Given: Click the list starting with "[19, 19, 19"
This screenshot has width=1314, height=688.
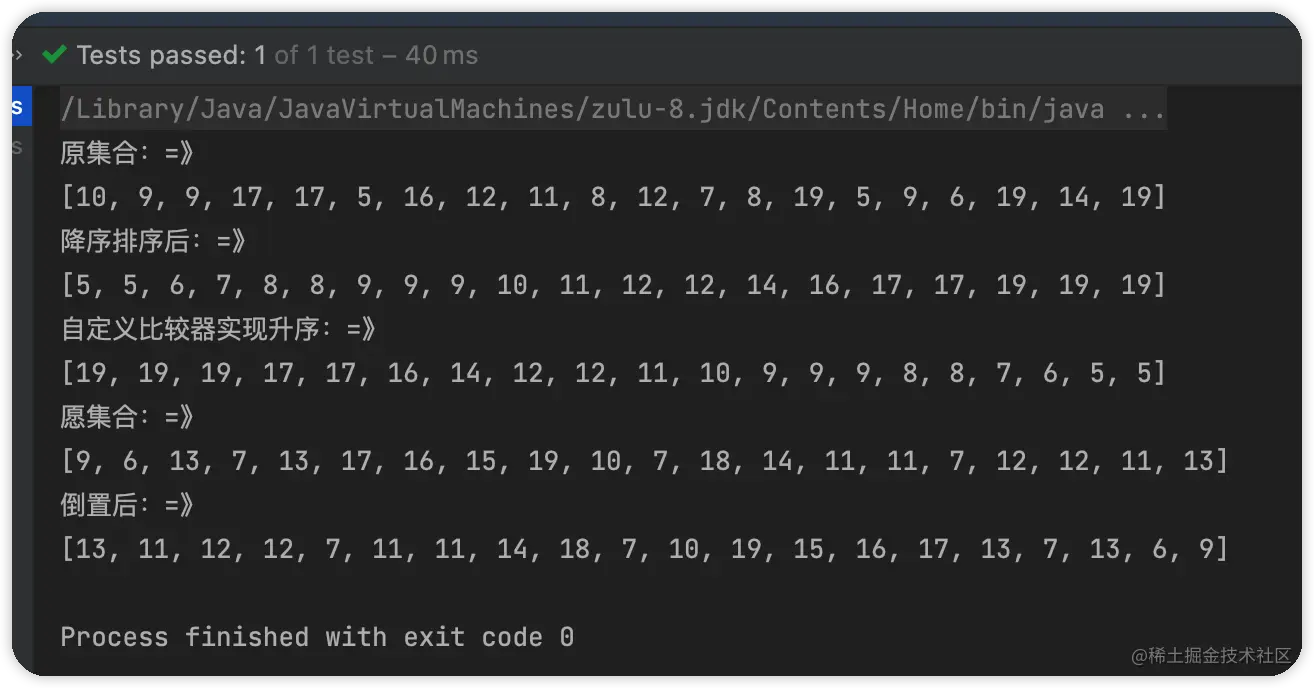Looking at the screenshot, I should click(612, 373).
